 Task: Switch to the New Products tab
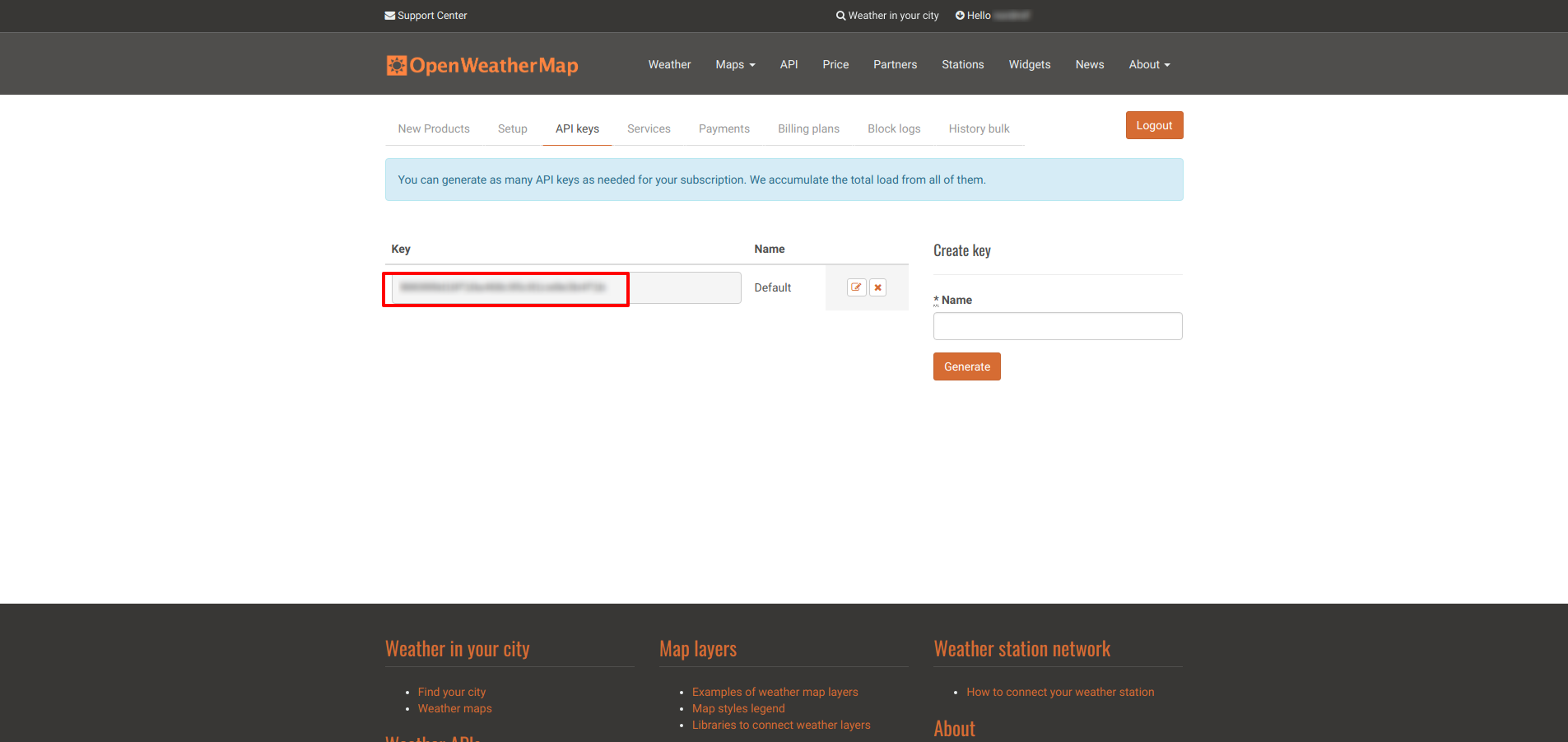tap(434, 128)
